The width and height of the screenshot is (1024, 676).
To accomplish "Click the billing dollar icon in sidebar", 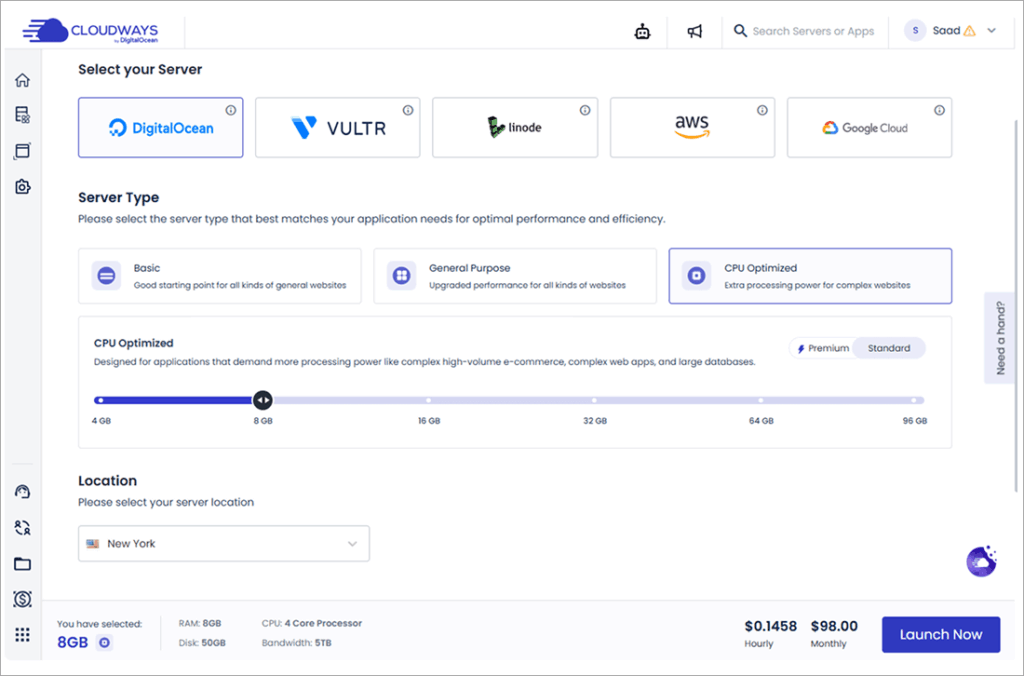I will [22, 599].
